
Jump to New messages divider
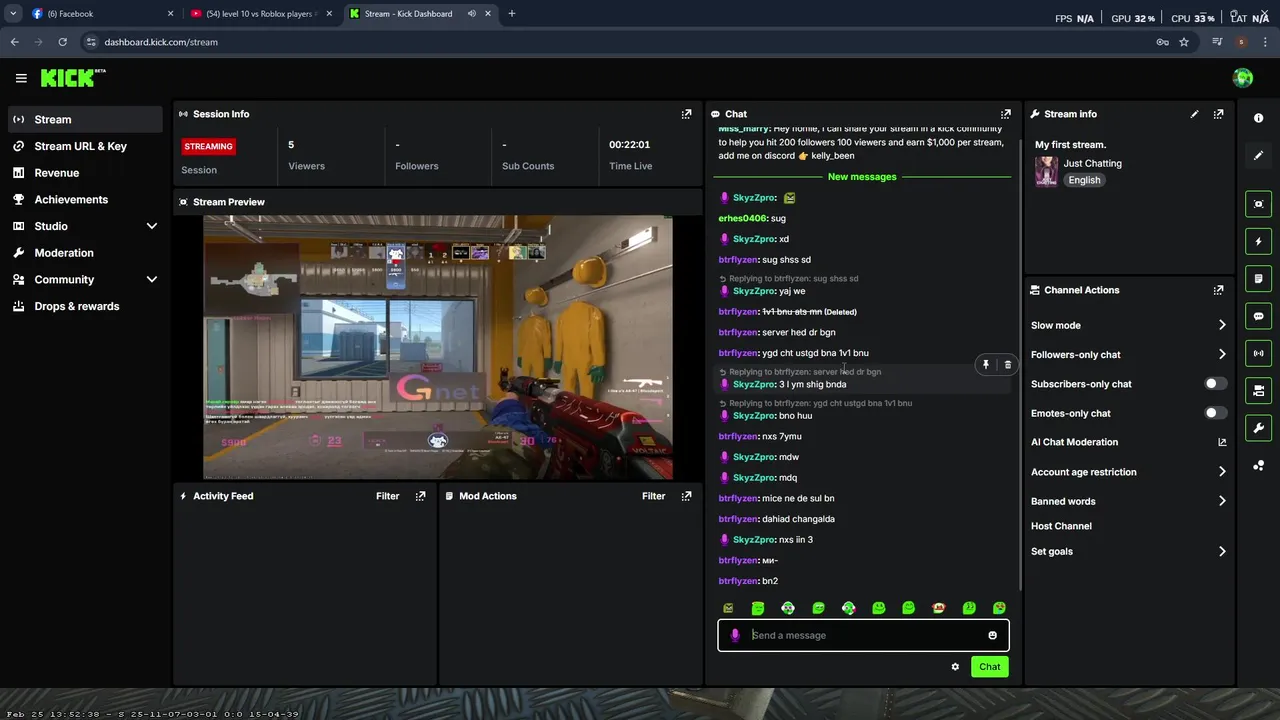coord(862,177)
